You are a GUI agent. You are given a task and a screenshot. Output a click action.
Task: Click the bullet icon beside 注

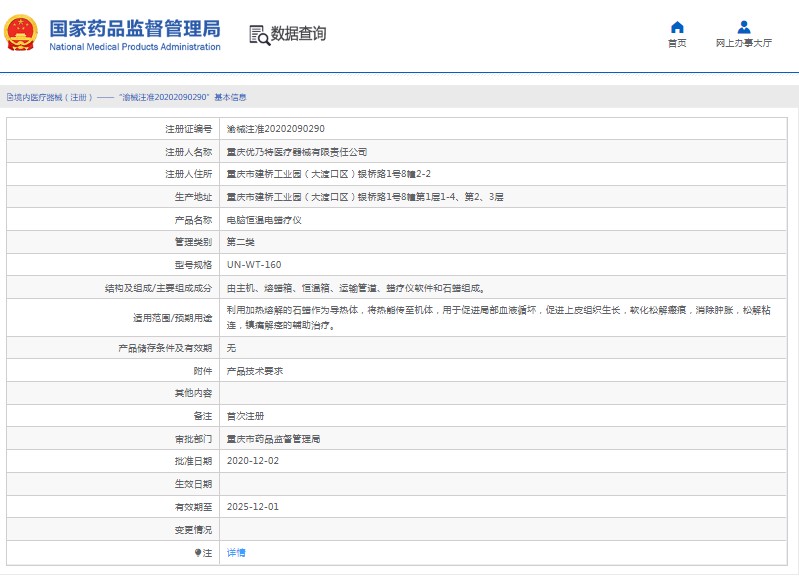click(x=198, y=553)
